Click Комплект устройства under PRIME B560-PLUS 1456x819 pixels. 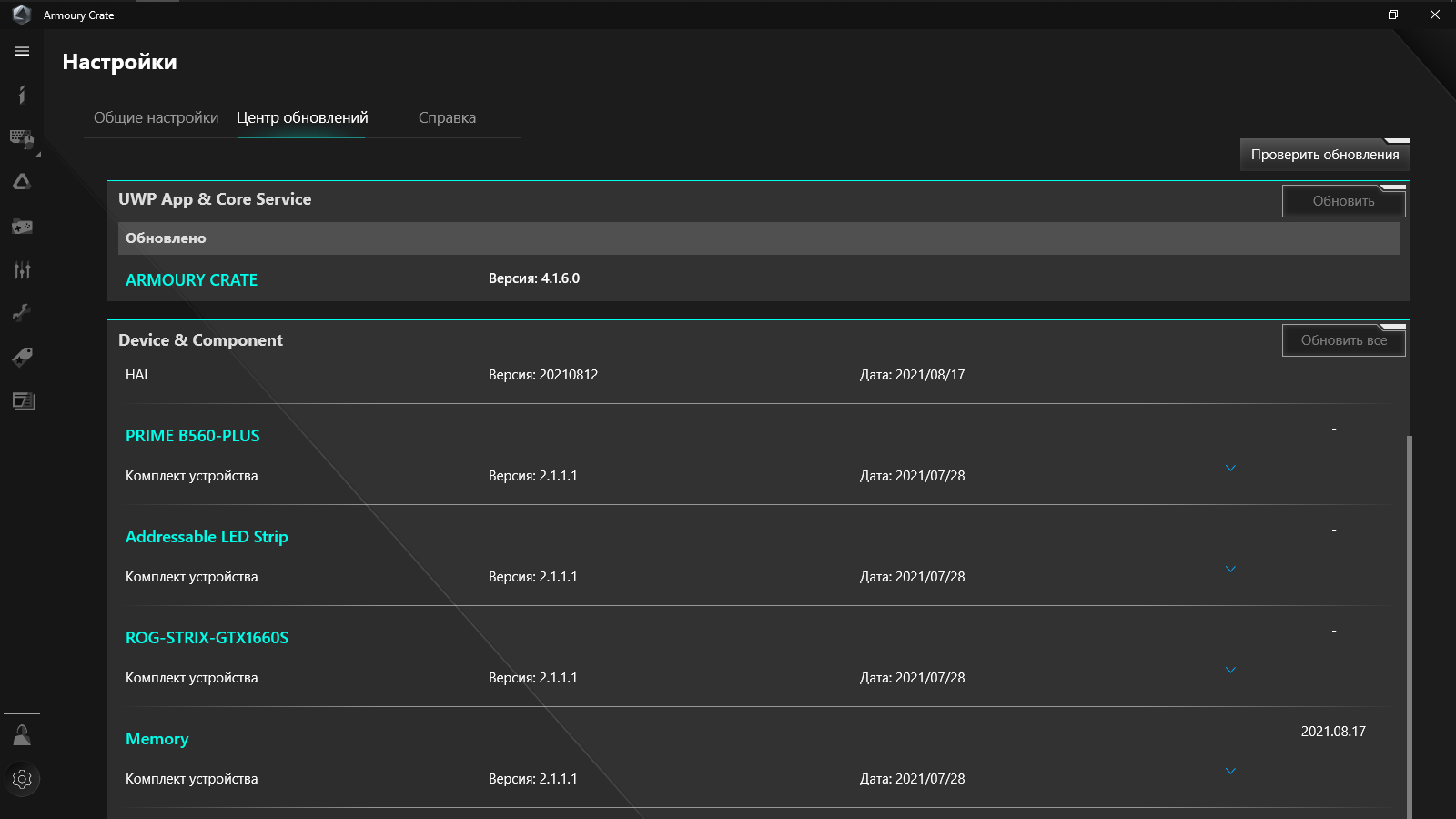pyautogui.click(x=192, y=476)
